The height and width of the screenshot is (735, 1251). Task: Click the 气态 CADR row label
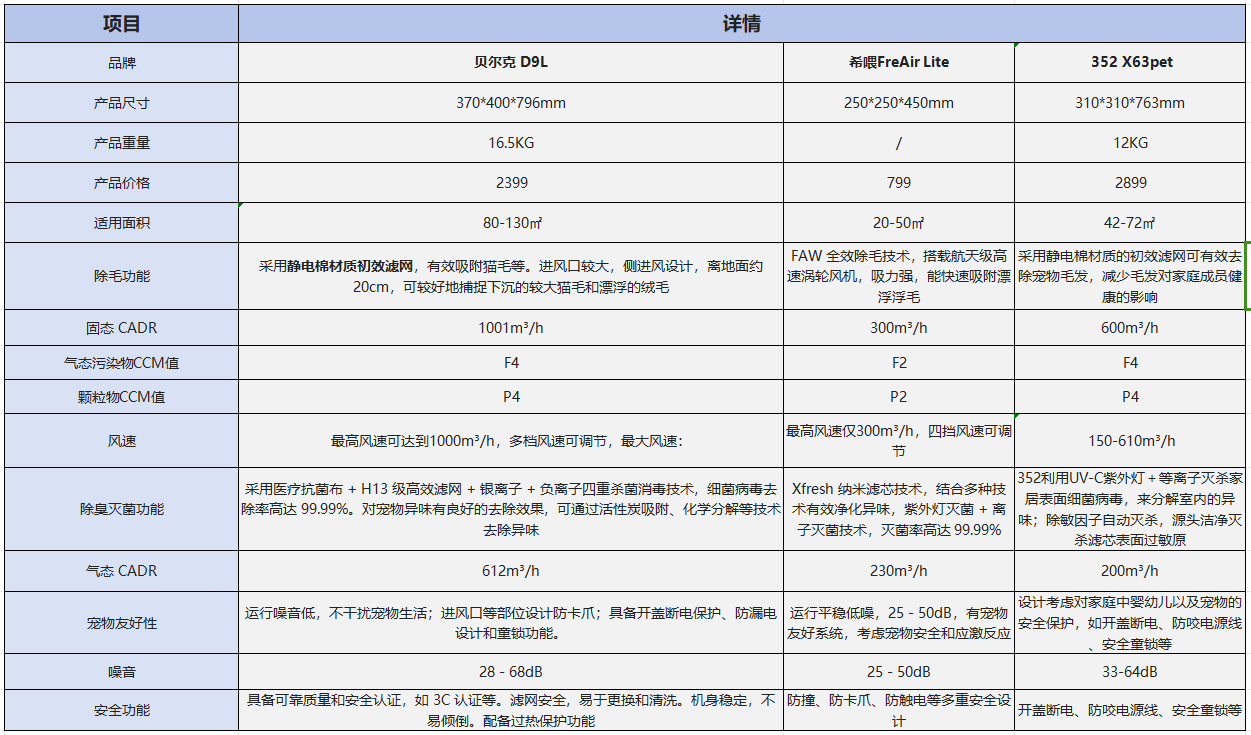[121, 571]
